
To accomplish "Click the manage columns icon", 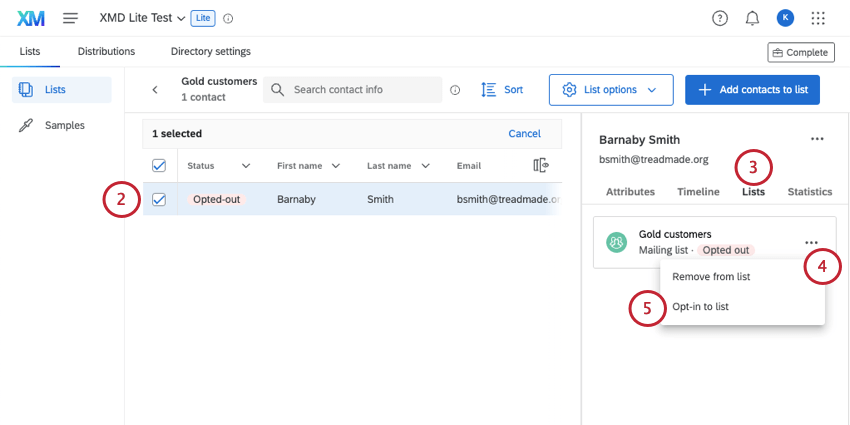I will point(541,166).
